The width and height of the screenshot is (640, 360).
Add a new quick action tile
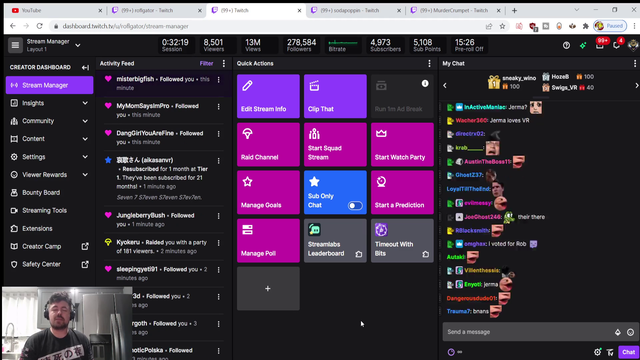coord(268,289)
